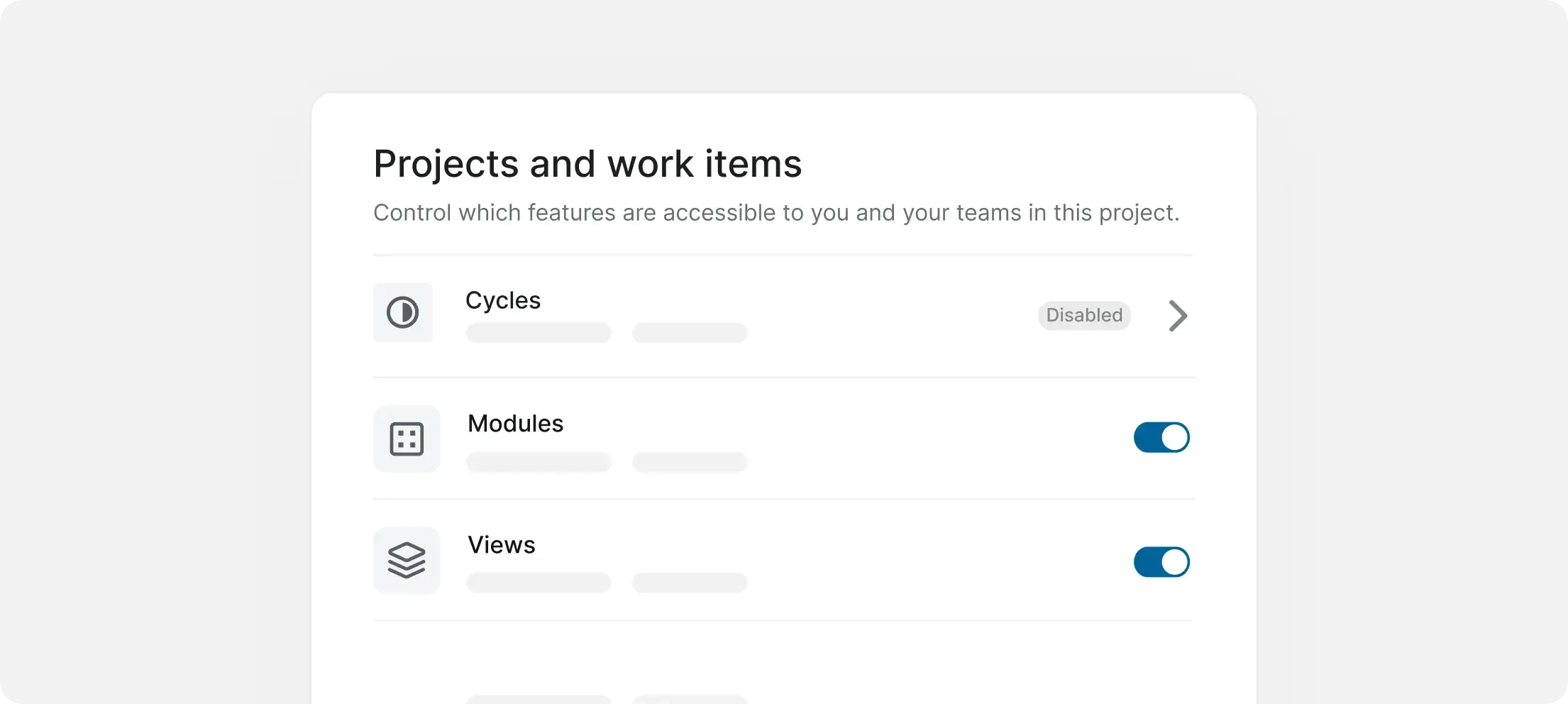Click the first placeholder bar under Cycles
1568x704 pixels.
click(538, 333)
